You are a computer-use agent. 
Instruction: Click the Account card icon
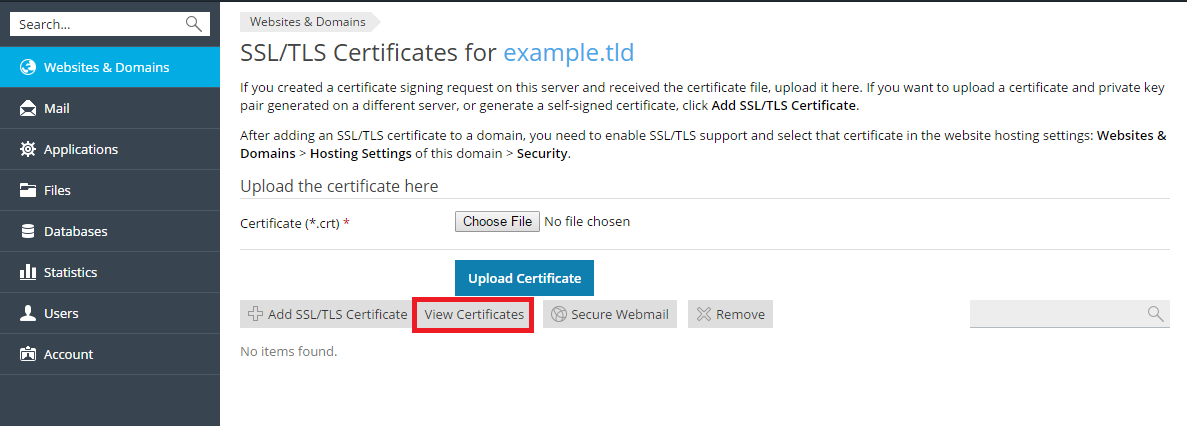28,355
